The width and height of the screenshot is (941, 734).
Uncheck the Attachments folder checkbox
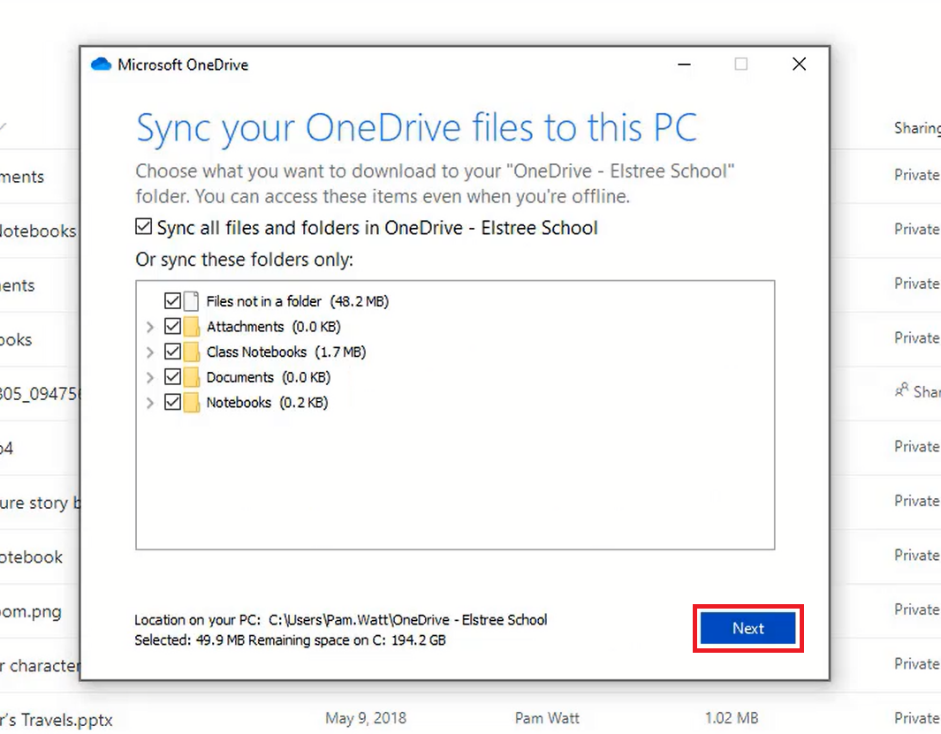[172, 326]
